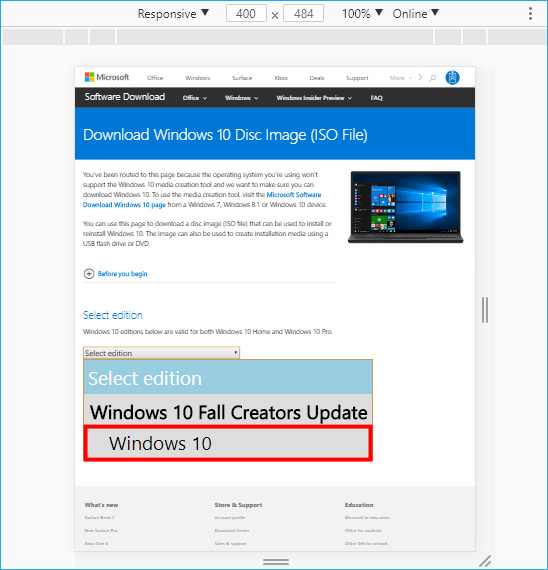The height and width of the screenshot is (570, 548).
Task: Edit the viewport height field showing 484
Action: [x=303, y=13]
